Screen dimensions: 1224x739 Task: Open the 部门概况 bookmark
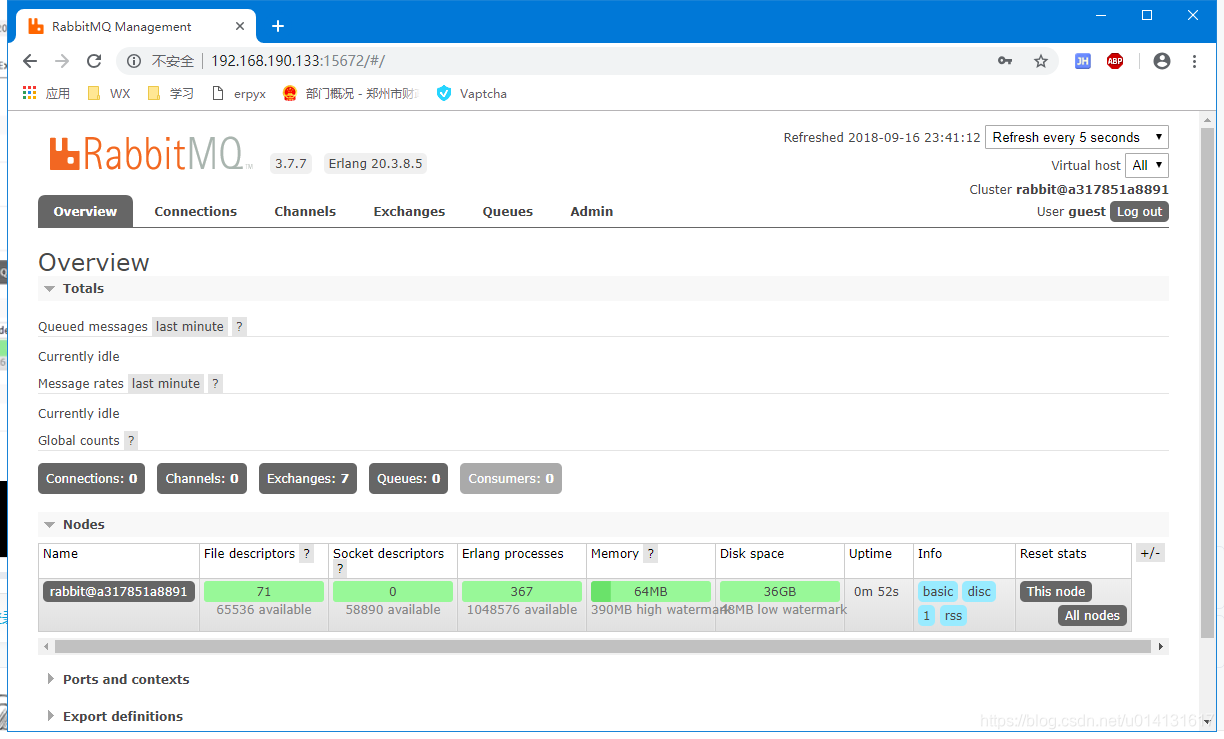pyautogui.click(x=350, y=93)
